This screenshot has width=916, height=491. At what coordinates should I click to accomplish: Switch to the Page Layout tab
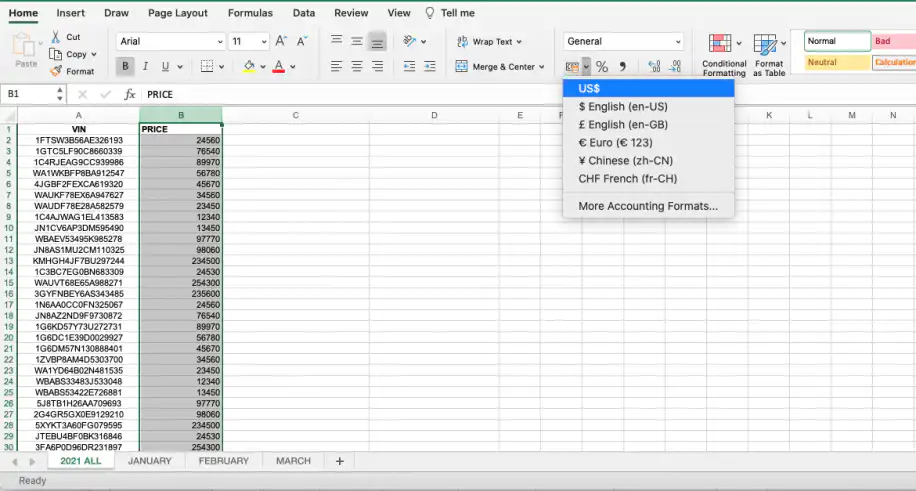coord(178,13)
